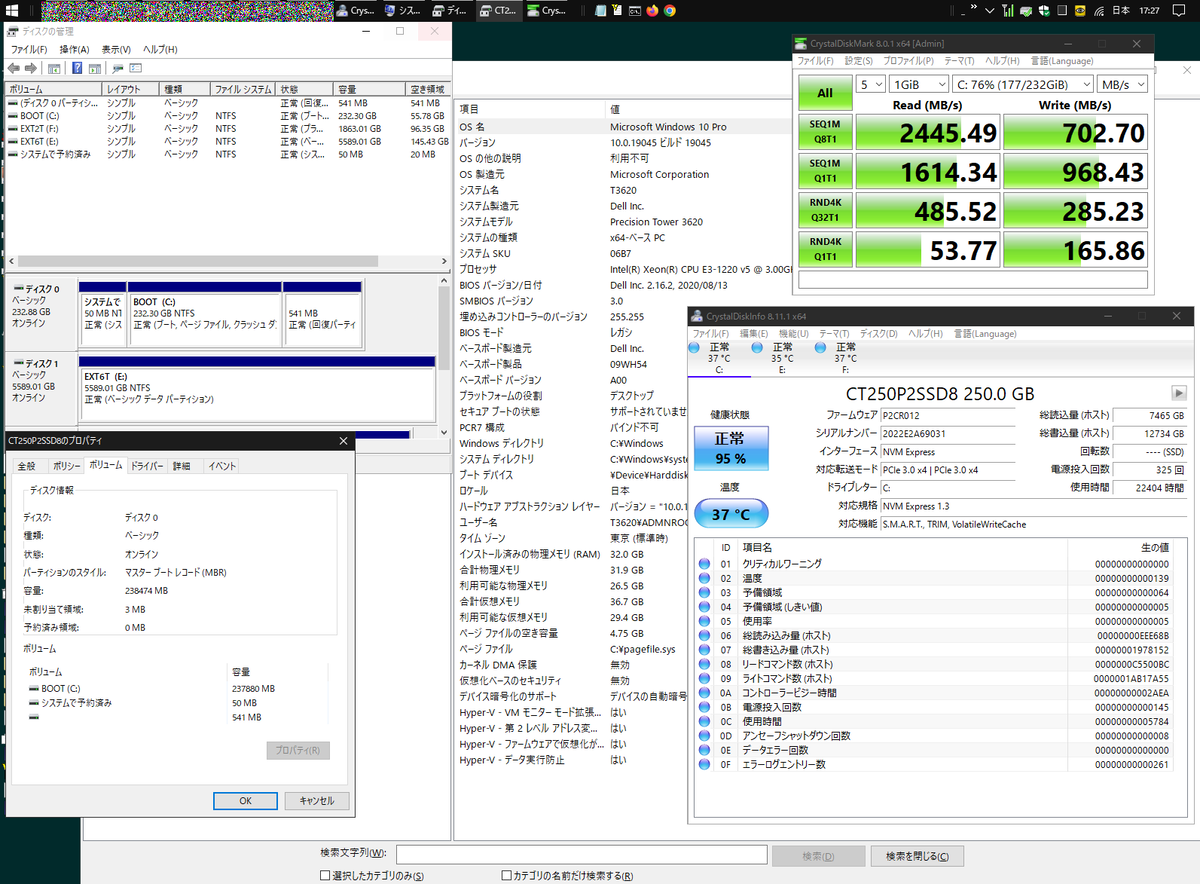1200x884 pixels.
Task: Open the 'MB/s' unit dropdown
Action: pos(1122,84)
